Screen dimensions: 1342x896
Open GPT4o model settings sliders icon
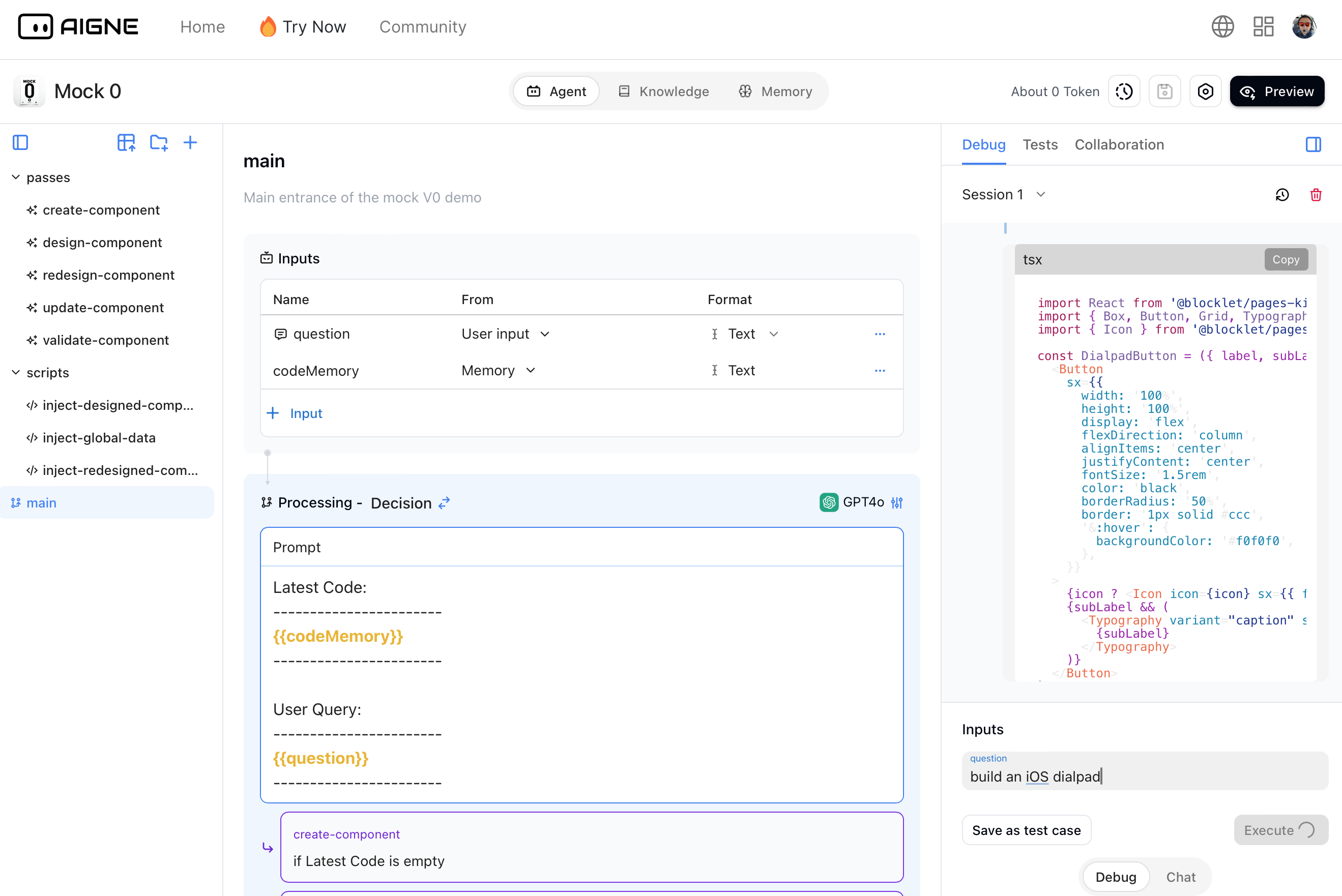(897, 502)
